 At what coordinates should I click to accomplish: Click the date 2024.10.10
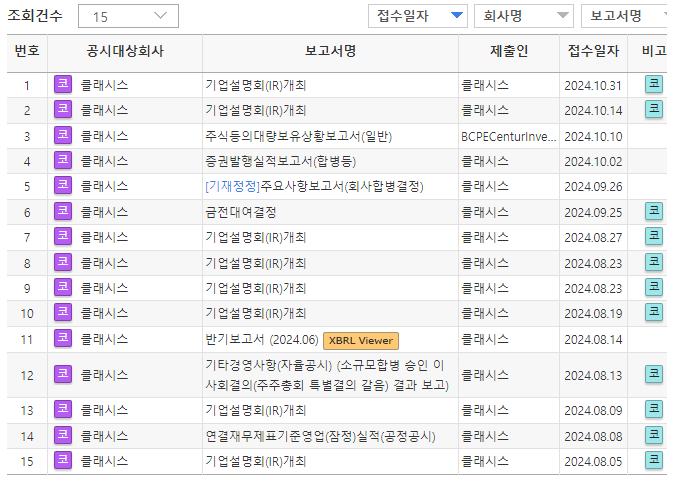click(593, 137)
